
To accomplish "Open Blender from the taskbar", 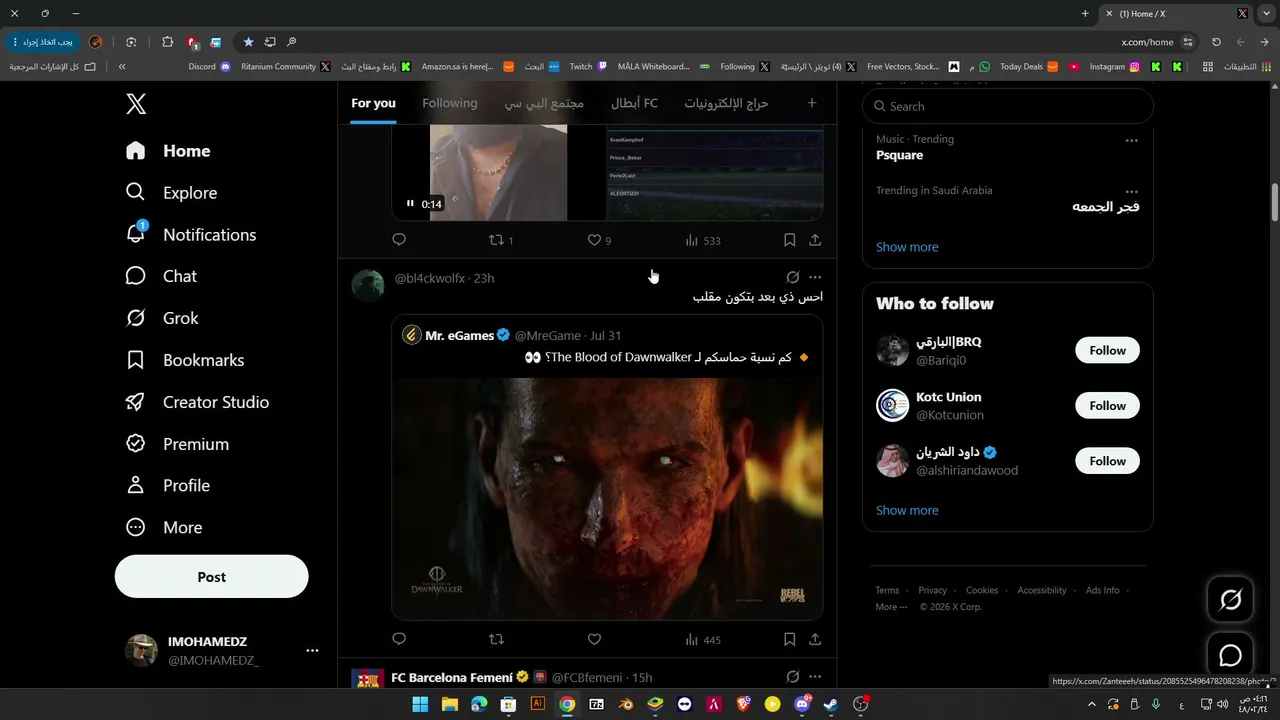I will point(625,704).
